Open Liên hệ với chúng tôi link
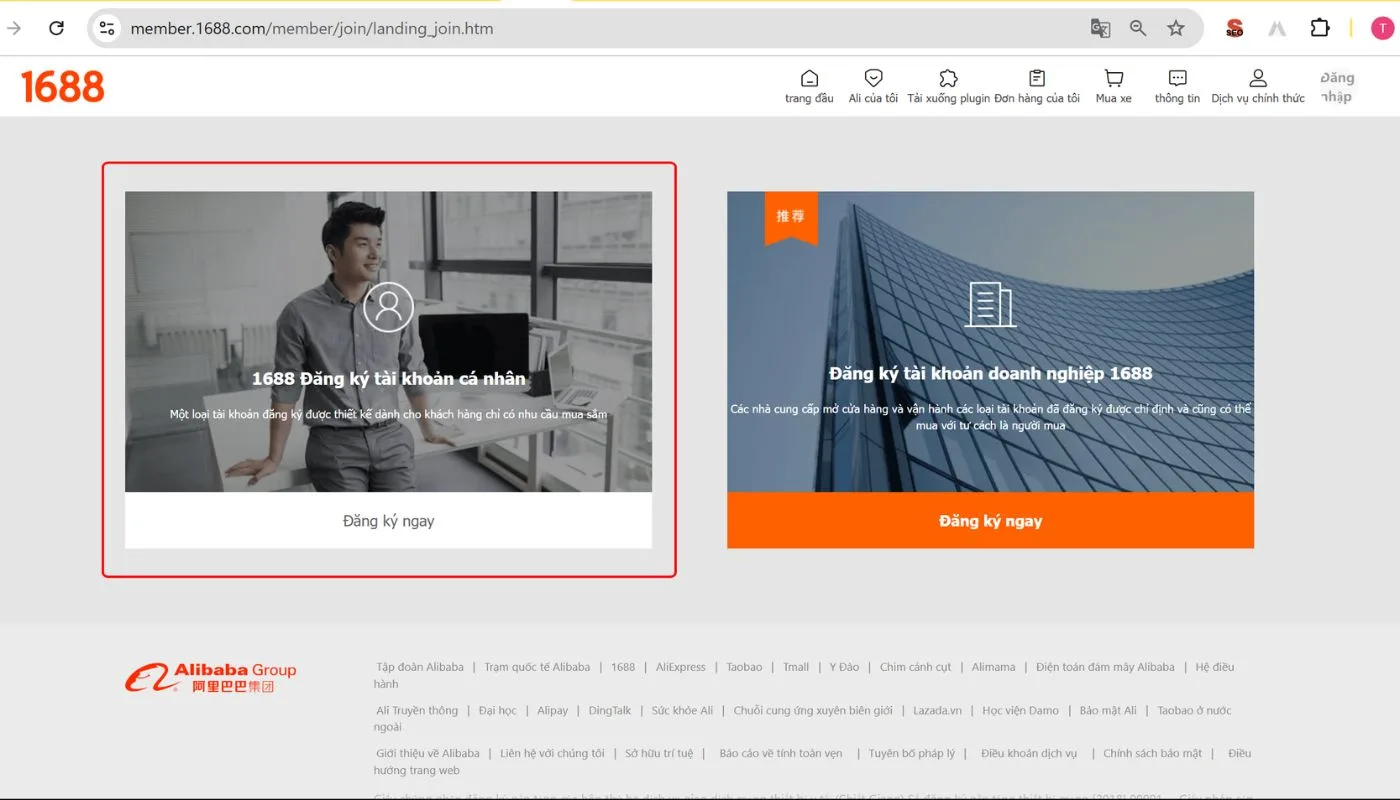Screen dimensions: 1400x800 coord(552,753)
